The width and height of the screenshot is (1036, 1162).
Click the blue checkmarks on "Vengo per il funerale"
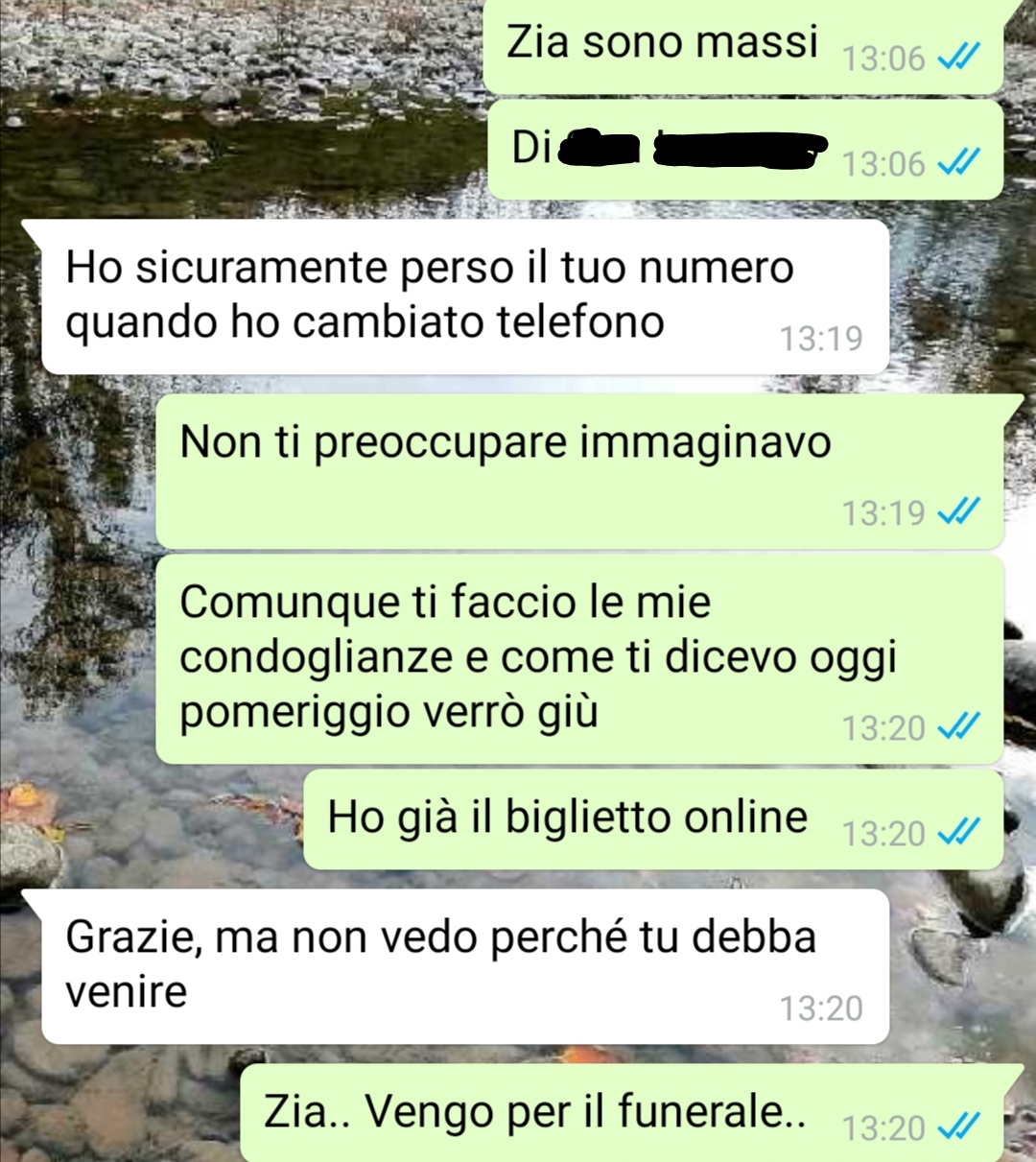coord(958,1127)
